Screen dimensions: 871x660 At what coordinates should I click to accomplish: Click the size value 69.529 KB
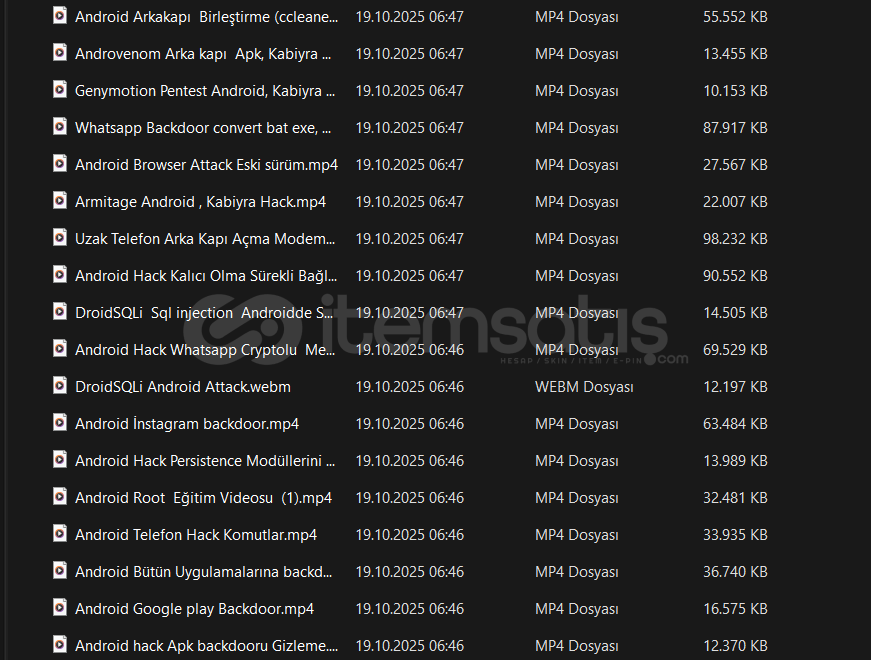tap(735, 350)
